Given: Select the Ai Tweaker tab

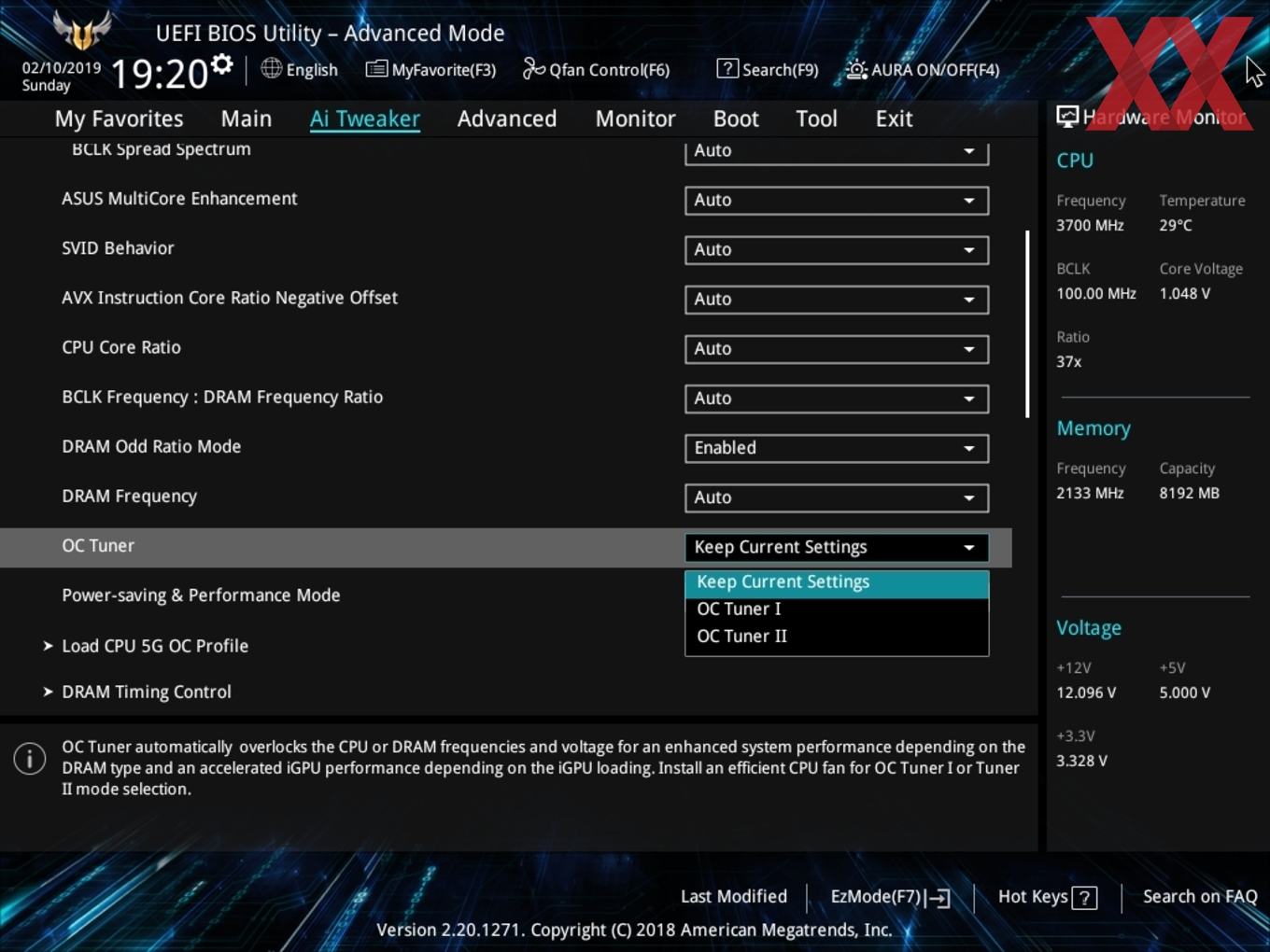Looking at the screenshot, I should 365,119.
